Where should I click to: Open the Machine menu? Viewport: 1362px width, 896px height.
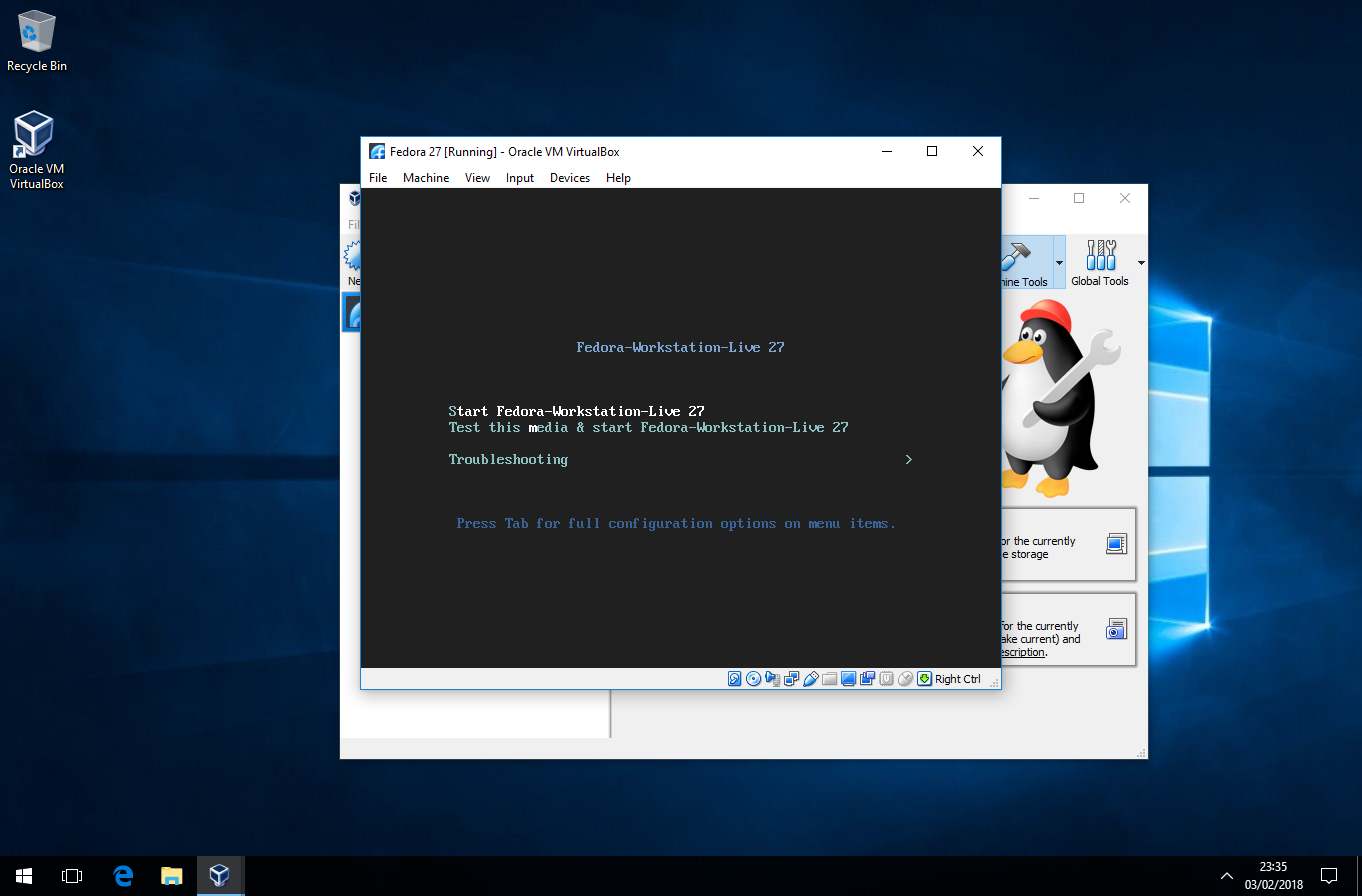click(x=426, y=178)
